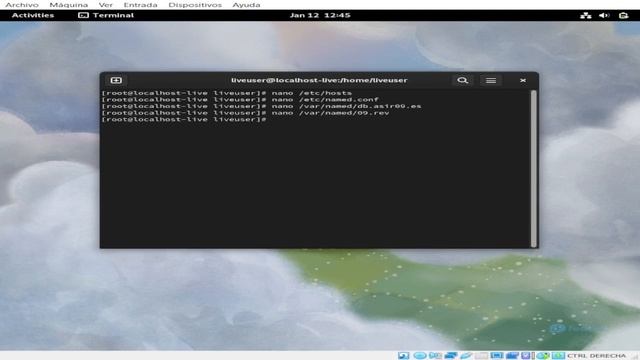Open the GNOME Activities overview
The width and height of the screenshot is (640, 360).
[33, 16]
